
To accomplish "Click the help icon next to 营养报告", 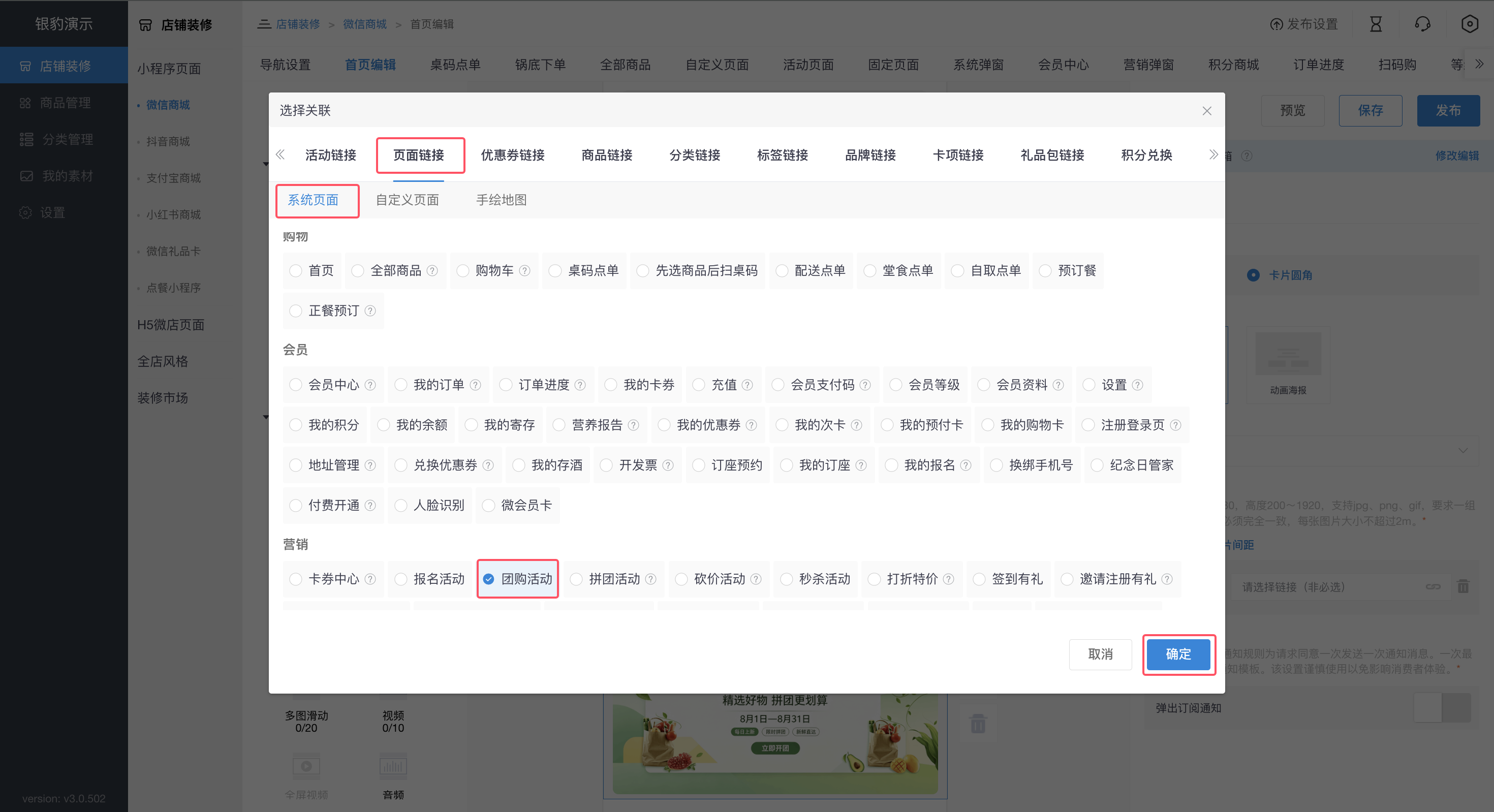I will coord(633,425).
